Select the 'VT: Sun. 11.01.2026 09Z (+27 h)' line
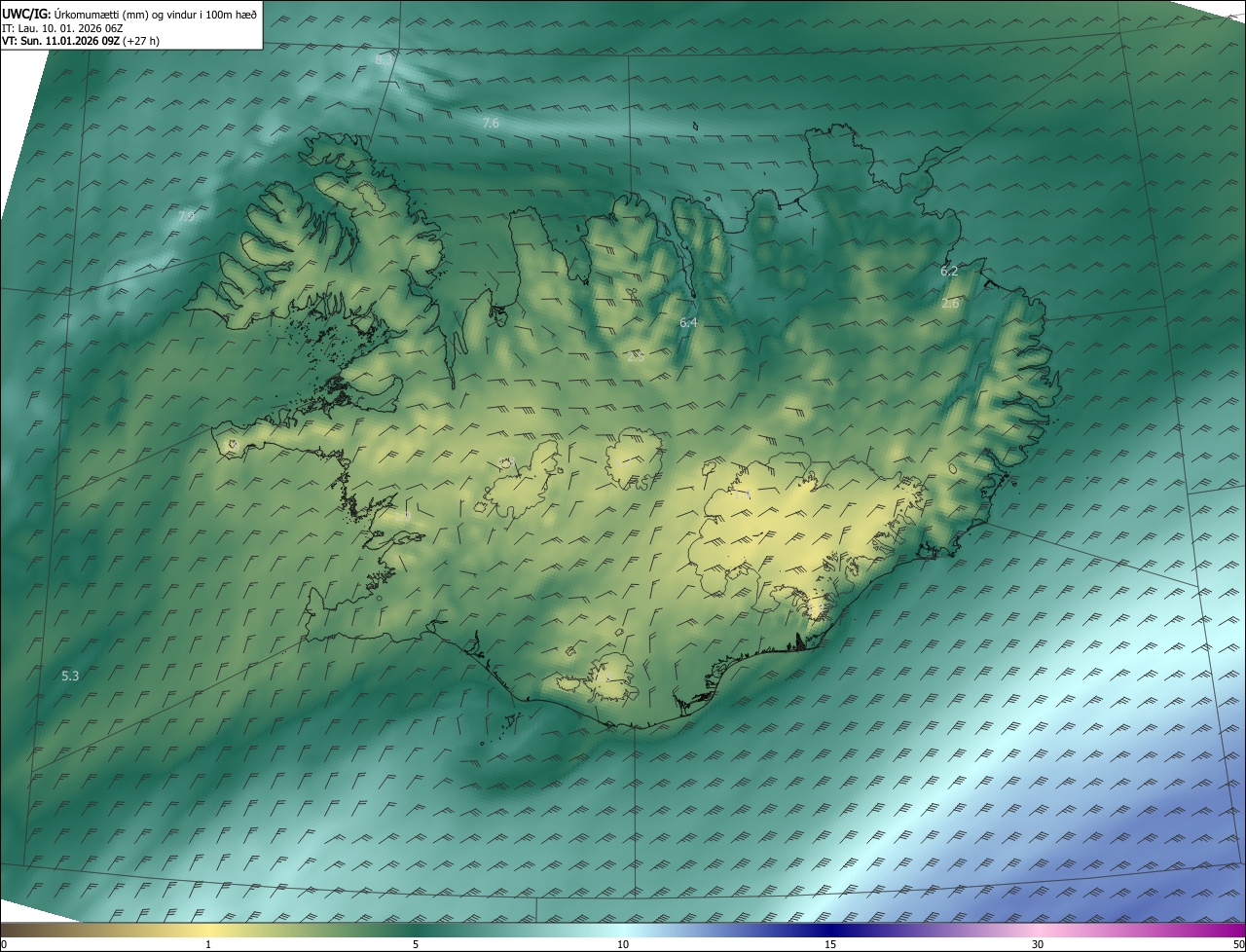This screenshot has width=1246, height=952. click(81, 42)
